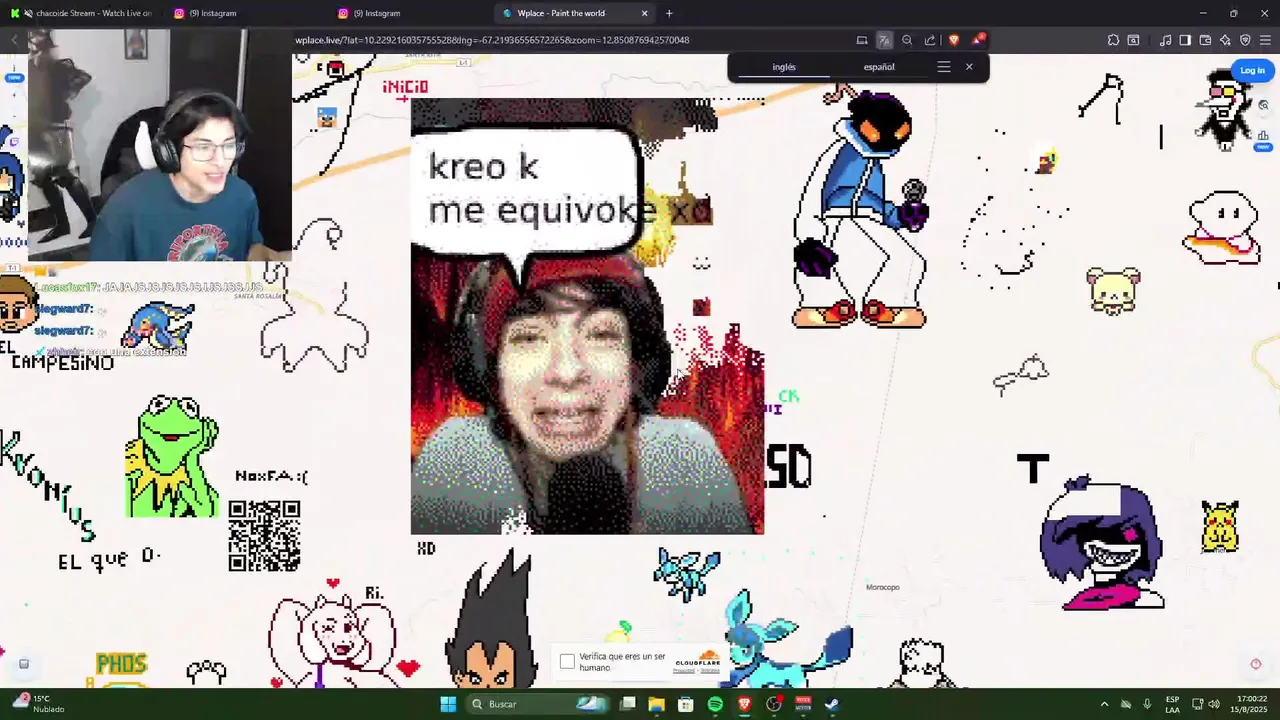The height and width of the screenshot is (720, 1280).
Task: Select the español language tab
Action: tap(879, 67)
